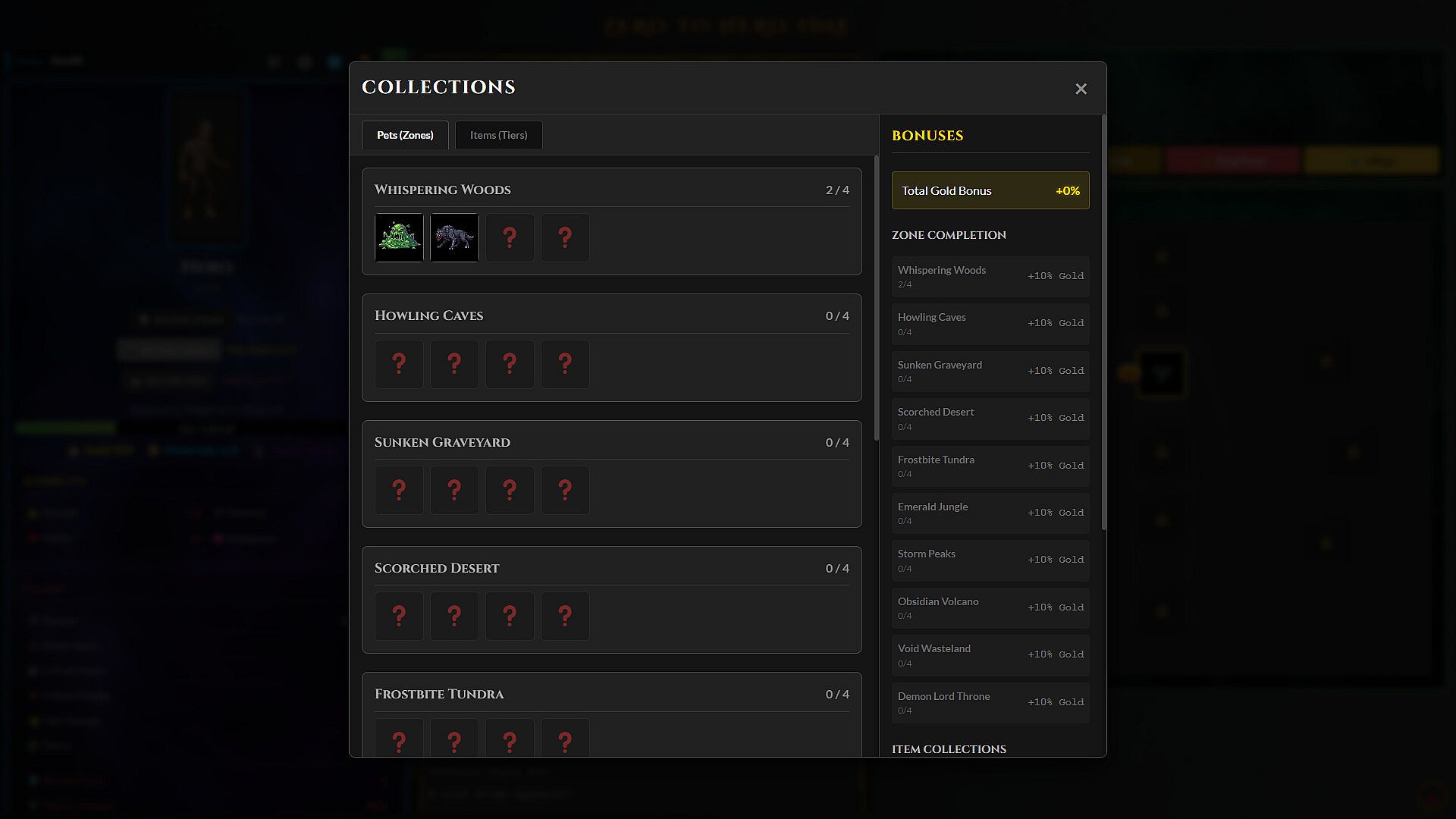Click third unknown pet in Scorched Desert
1456x819 pixels.
[510, 616]
